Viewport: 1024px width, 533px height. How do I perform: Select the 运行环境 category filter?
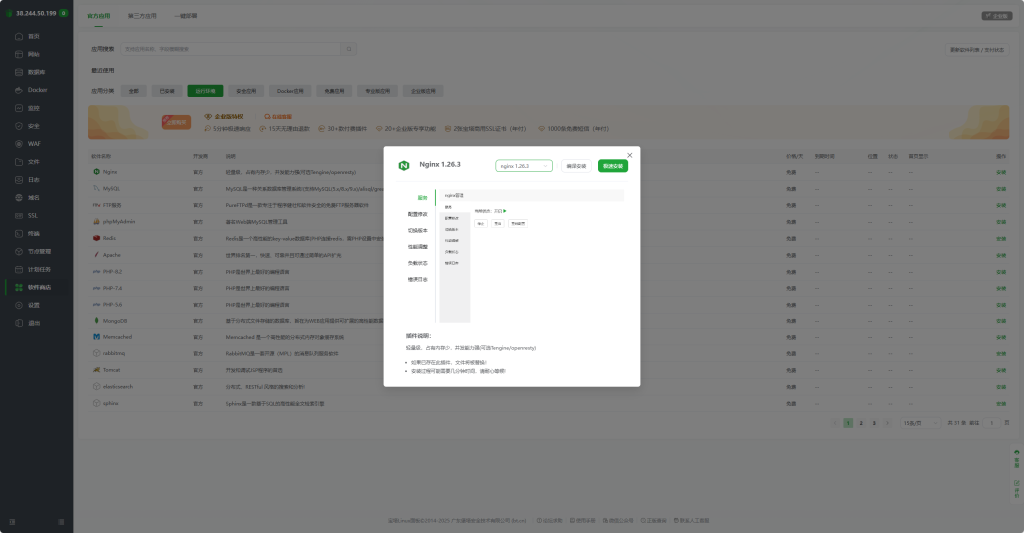coord(205,91)
